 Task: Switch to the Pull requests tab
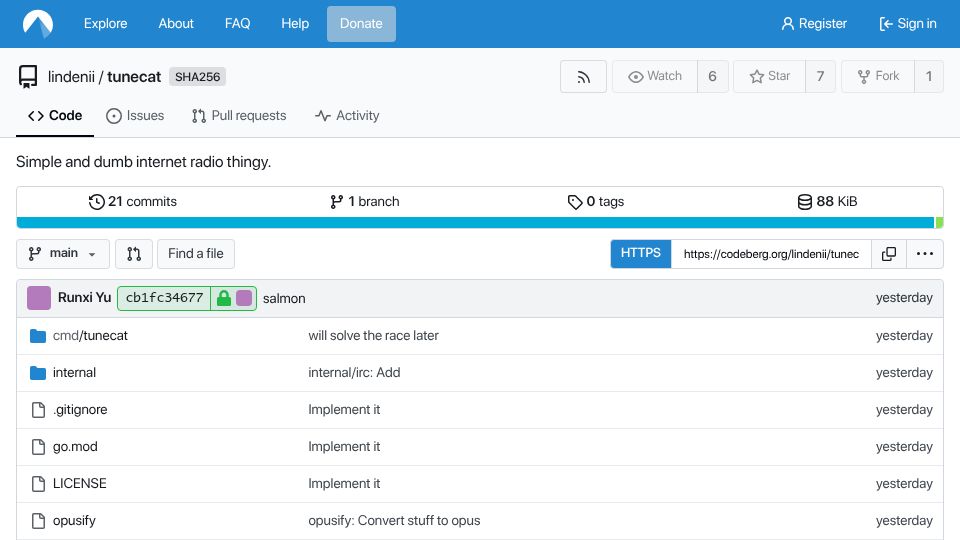pos(239,116)
